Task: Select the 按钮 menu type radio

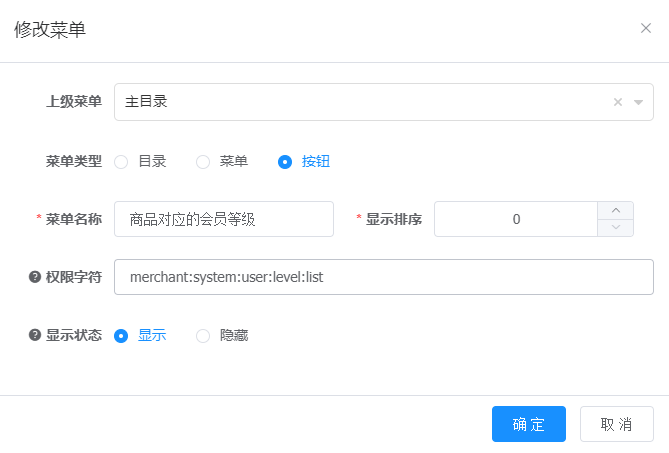Action: coord(285,162)
